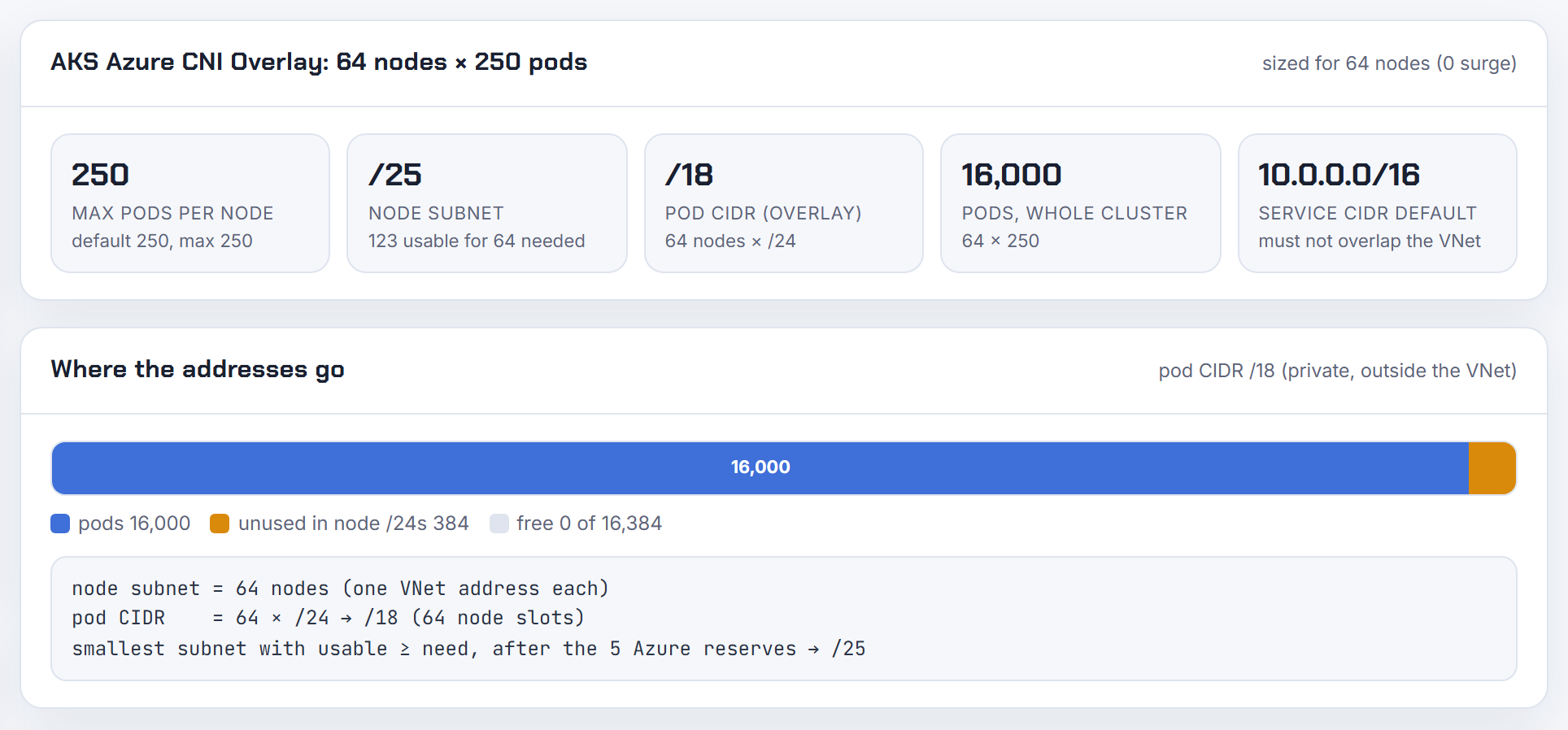Click the orange legend swatch for unused addresses
Image resolution: width=1568 pixels, height=730 pixels.
click(220, 524)
